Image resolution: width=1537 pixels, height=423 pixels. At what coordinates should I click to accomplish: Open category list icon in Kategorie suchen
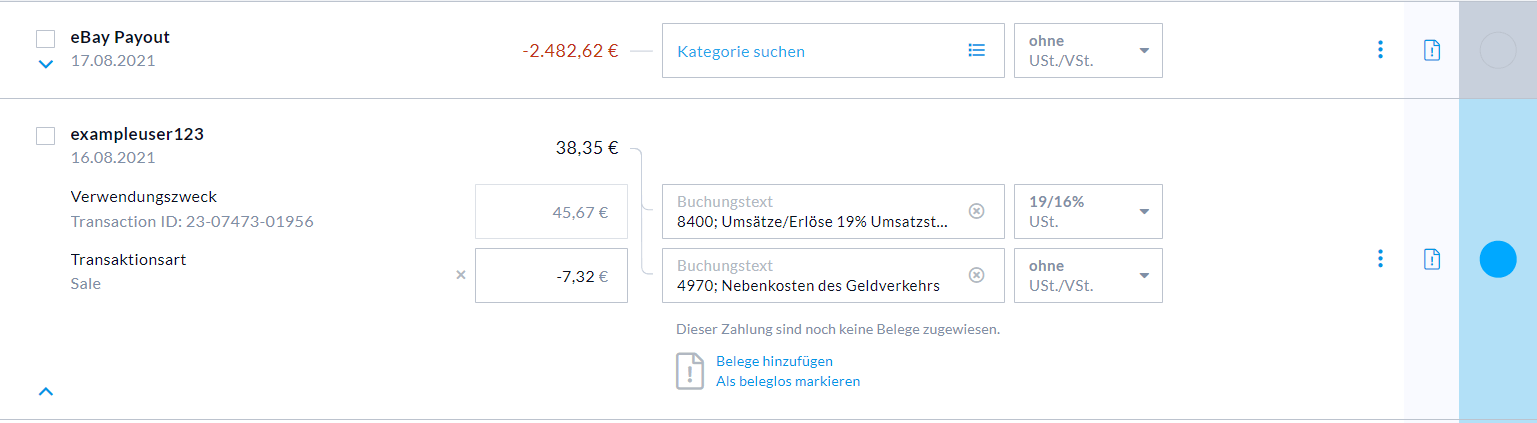977,50
